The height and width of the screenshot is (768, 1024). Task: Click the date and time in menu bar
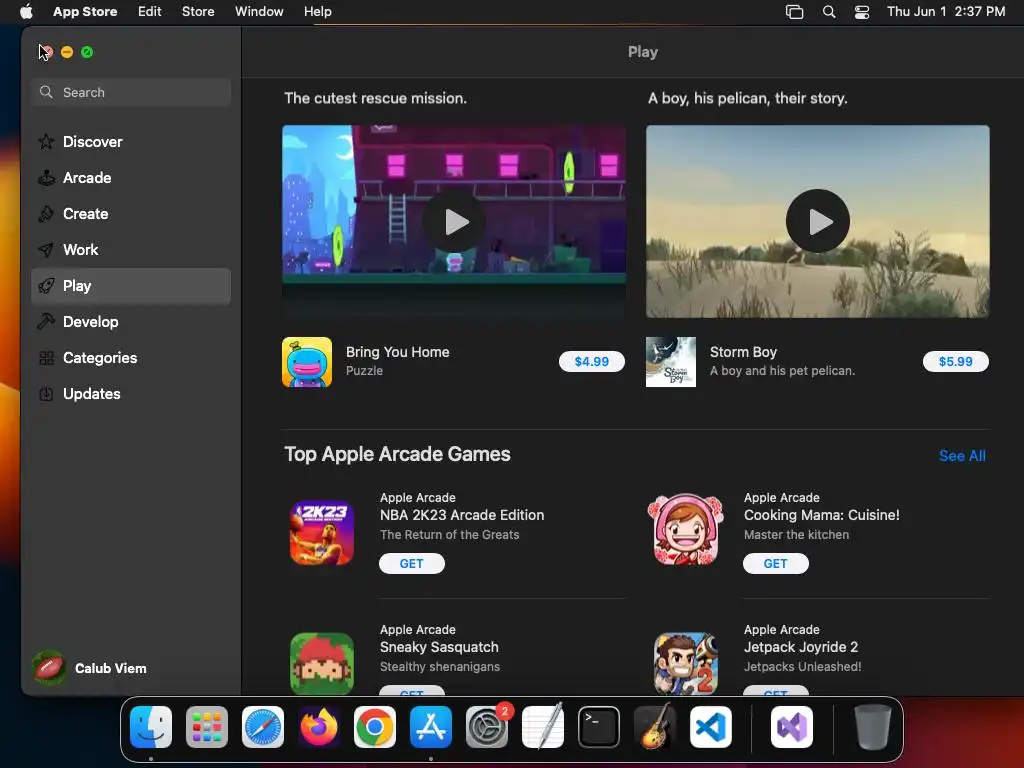[x=946, y=12]
